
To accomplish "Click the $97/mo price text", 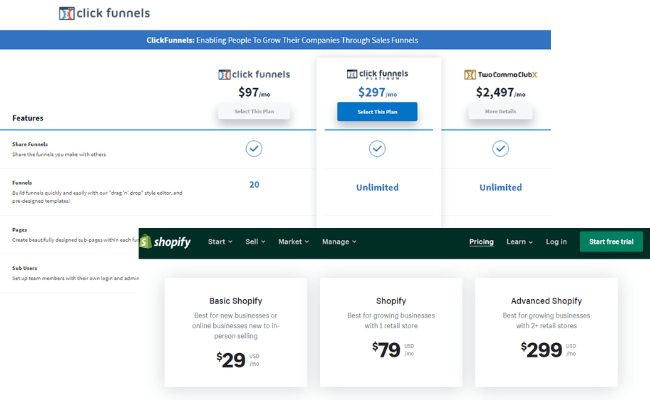I will point(254,92).
